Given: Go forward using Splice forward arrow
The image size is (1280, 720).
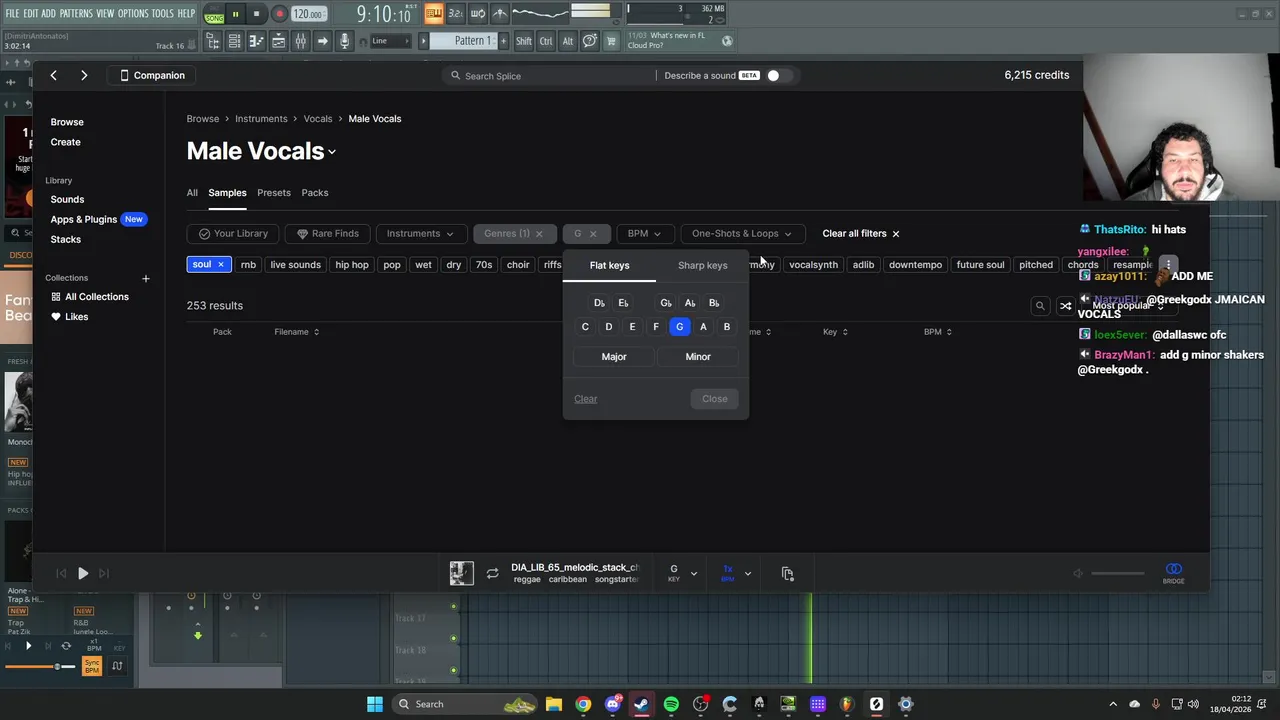Looking at the screenshot, I should coord(84,75).
